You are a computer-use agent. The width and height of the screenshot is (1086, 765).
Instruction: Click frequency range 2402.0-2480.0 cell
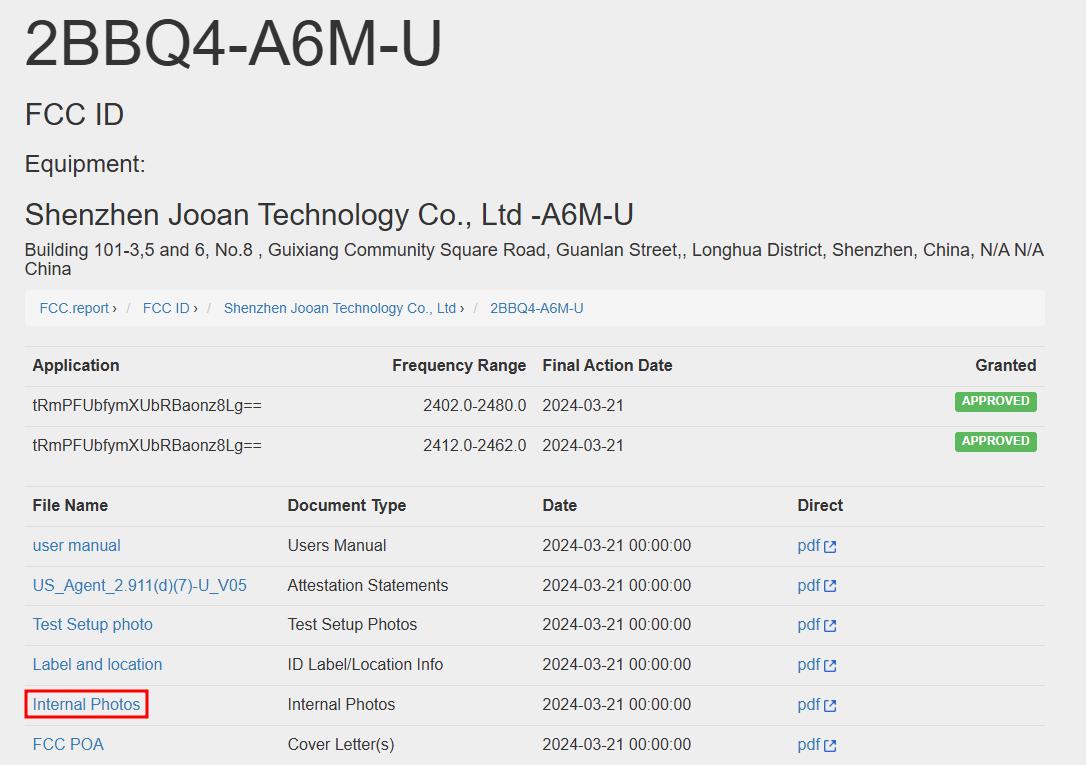click(474, 406)
